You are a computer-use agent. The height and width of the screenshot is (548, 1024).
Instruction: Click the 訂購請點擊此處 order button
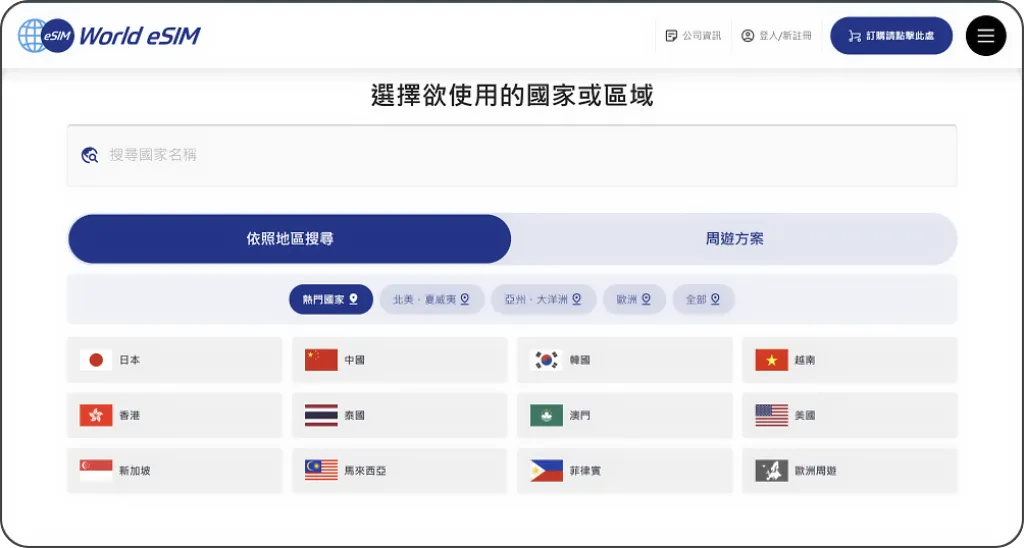pyautogui.click(x=891, y=36)
